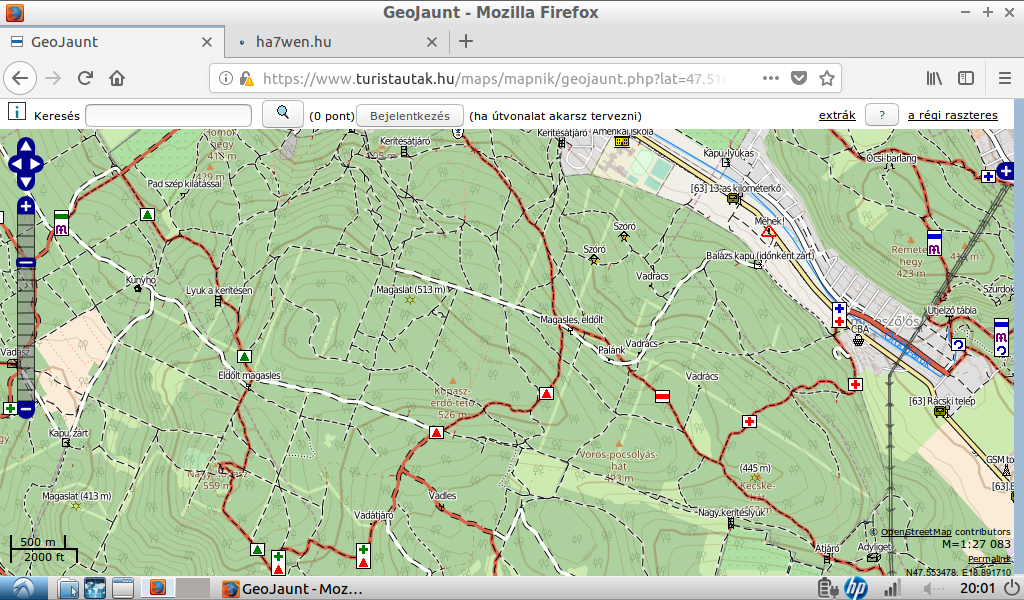Open the 'a régi raszteres' link
The width and height of the screenshot is (1024, 600).
coord(952,115)
